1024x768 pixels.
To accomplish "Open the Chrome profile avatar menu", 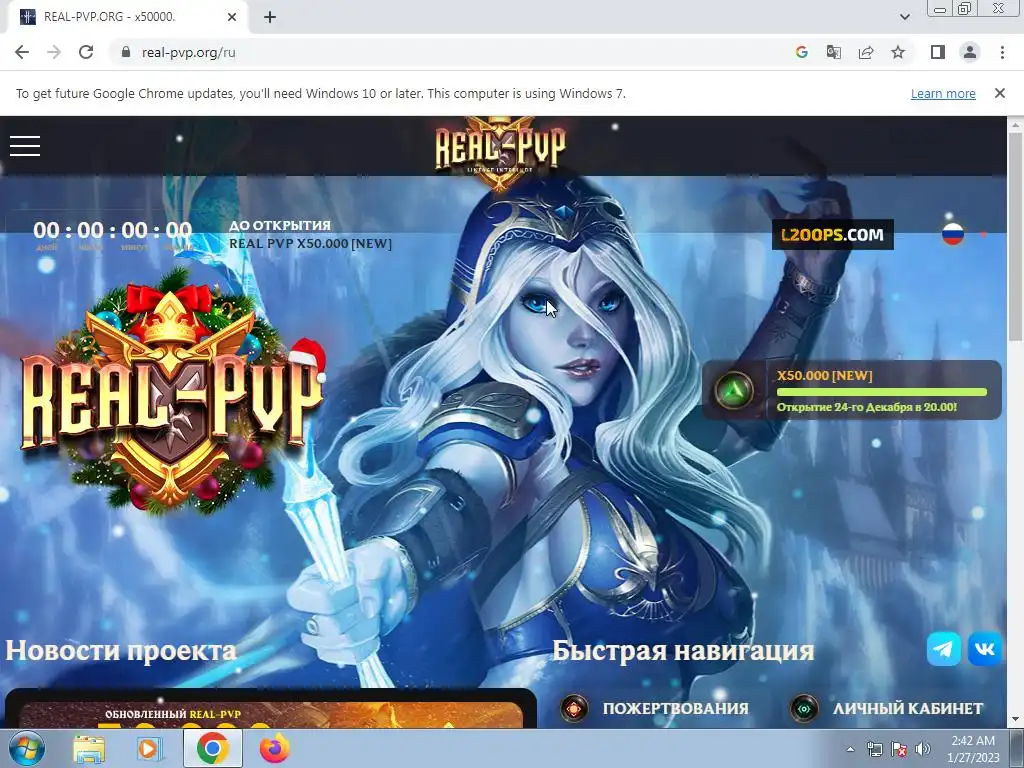I will click(x=970, y=52).
